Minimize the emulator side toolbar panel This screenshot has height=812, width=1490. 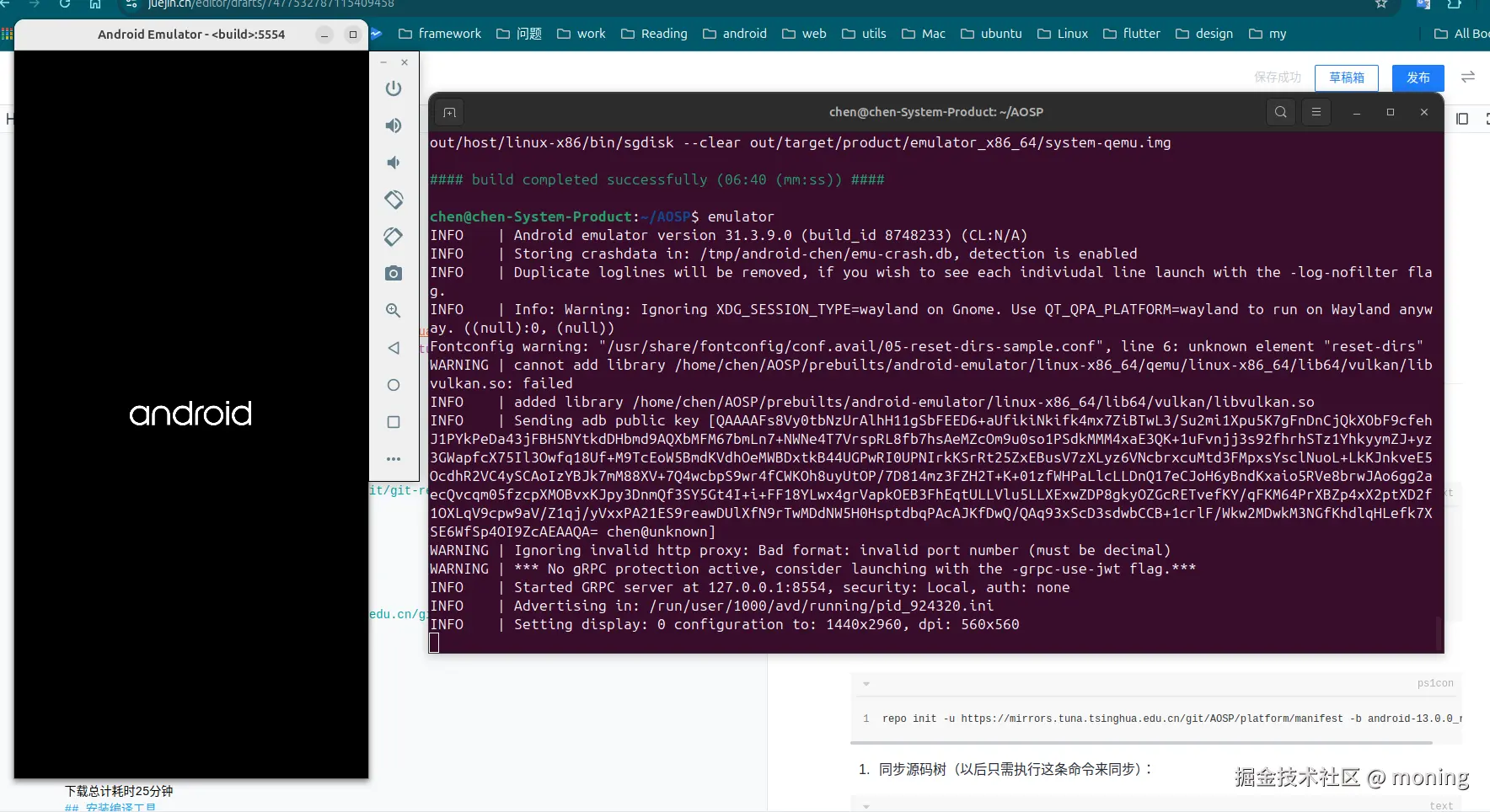tap(383, 62)
